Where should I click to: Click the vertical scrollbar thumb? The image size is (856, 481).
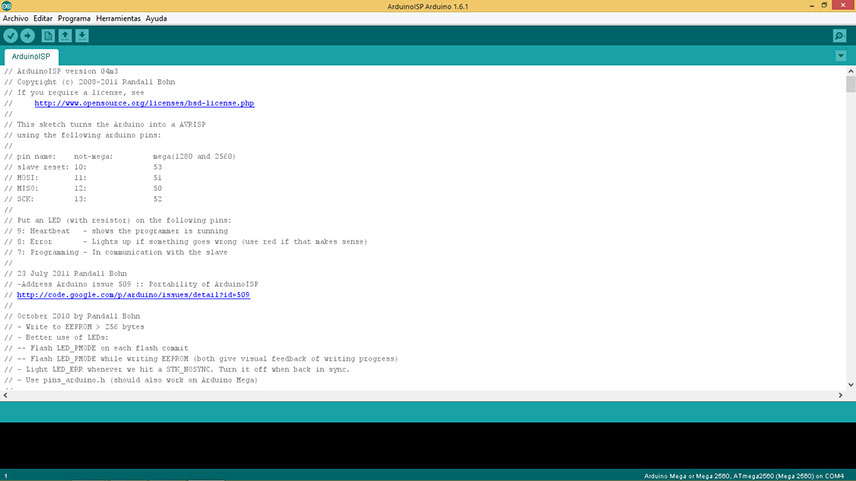click(851, 84)
